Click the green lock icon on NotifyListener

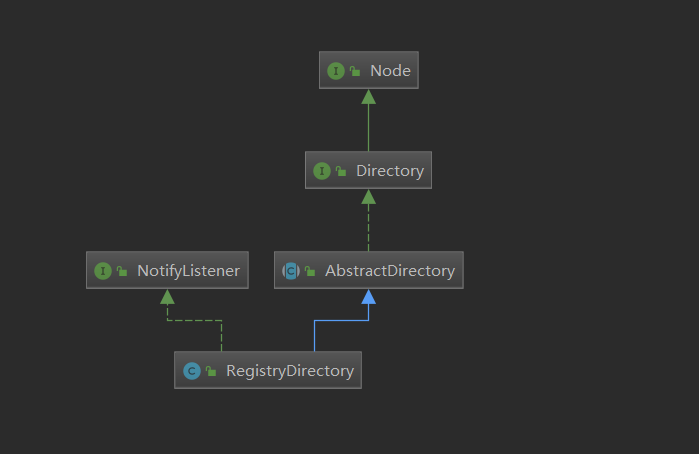(121, 270)
